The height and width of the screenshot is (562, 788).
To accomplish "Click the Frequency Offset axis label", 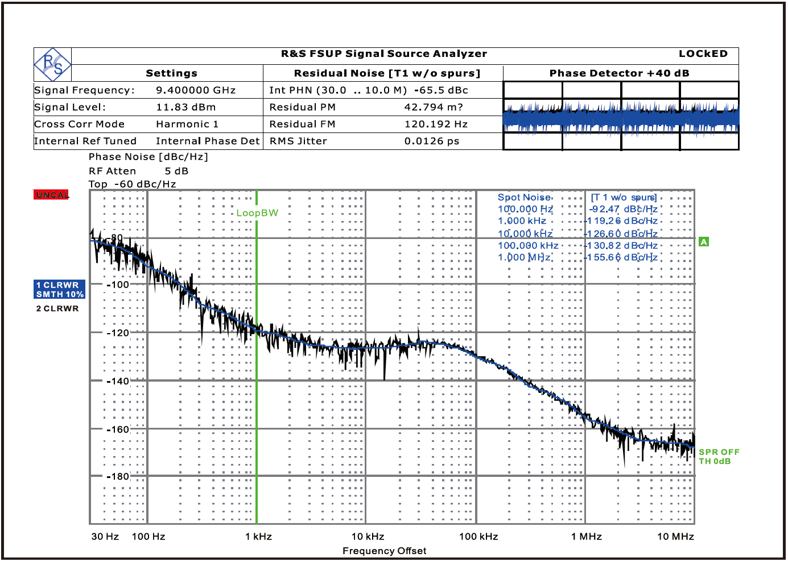I will pyautogui.click(x=384, y=551).
